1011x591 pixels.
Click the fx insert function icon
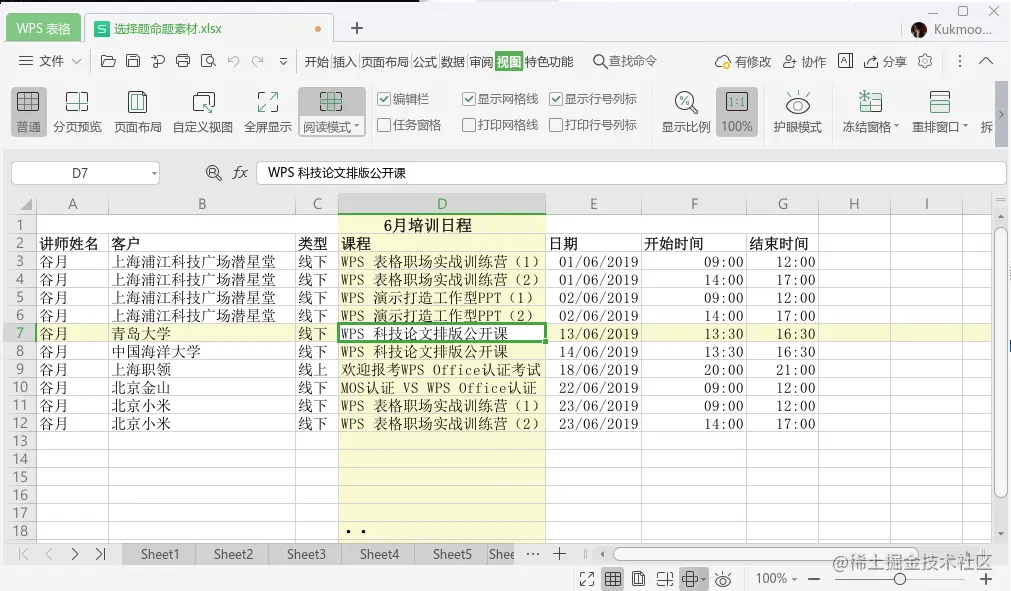240,173
